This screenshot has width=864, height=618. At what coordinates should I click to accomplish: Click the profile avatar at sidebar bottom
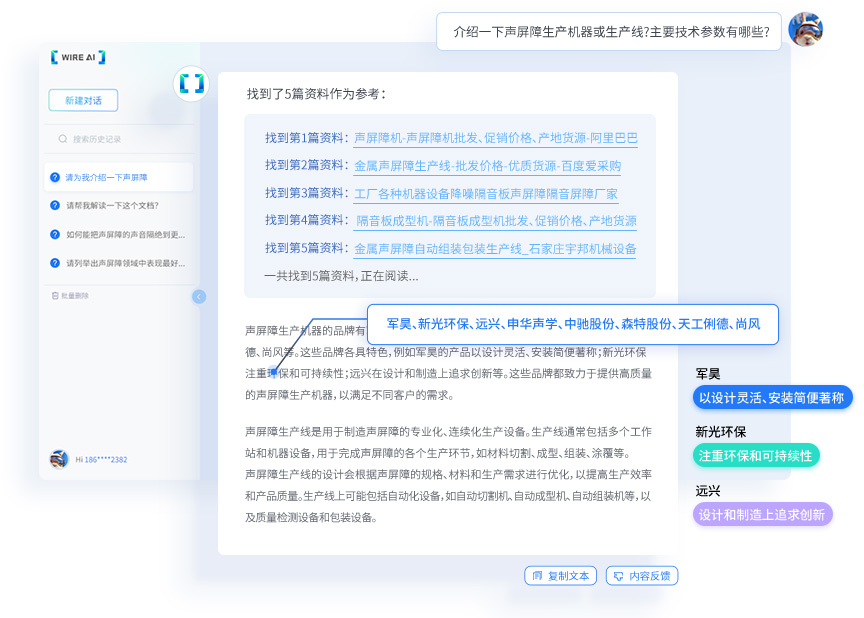coord(59,459)
